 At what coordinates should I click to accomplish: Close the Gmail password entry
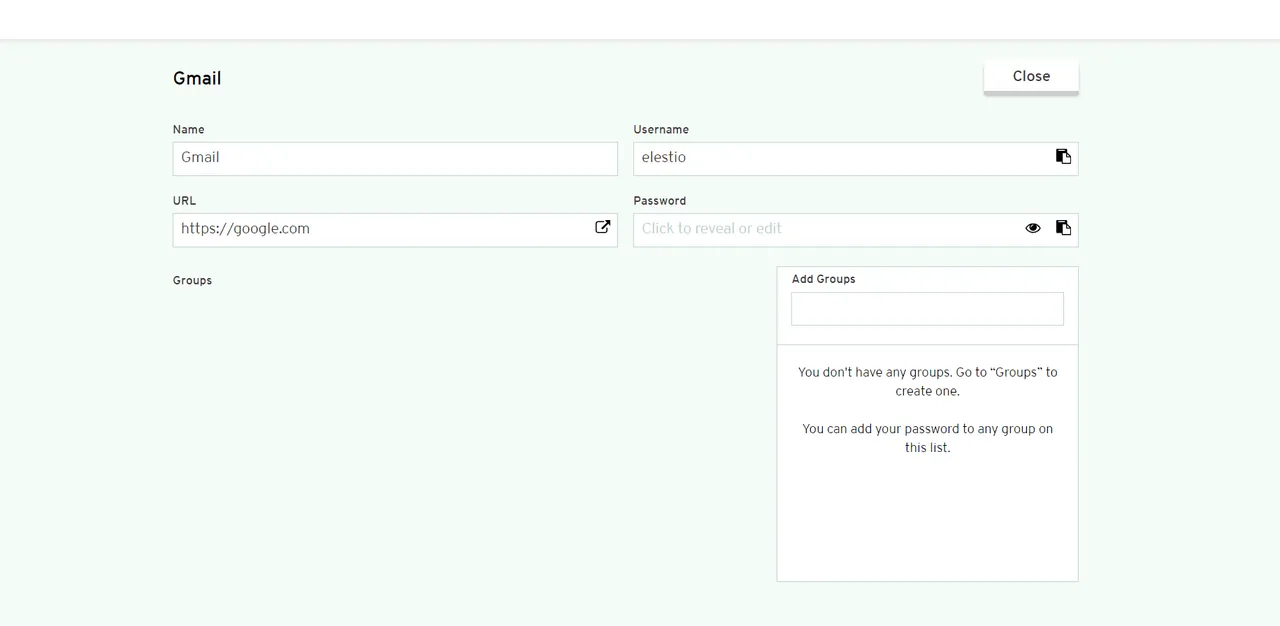click(x=1031, y=76)
